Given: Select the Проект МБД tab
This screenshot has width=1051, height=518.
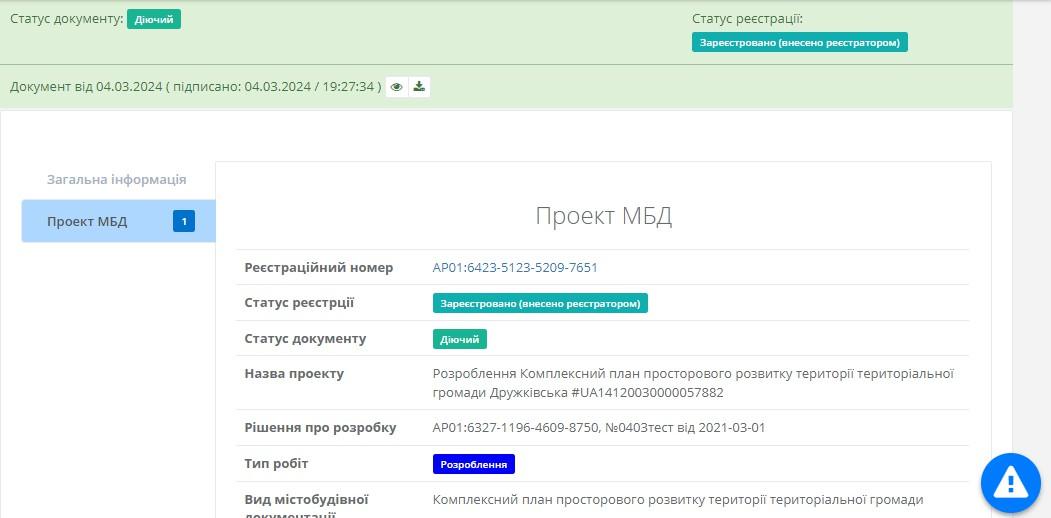Looking at the screenshot, I should pyautogui.click(x=88, y=222).
